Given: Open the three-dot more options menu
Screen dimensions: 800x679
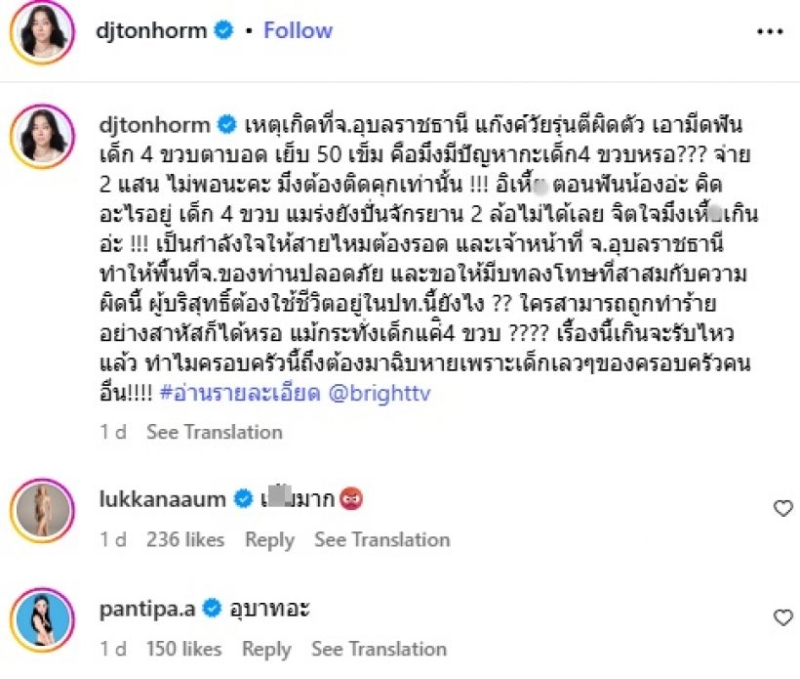Looking at the screenshot, I should click(769, 31).
